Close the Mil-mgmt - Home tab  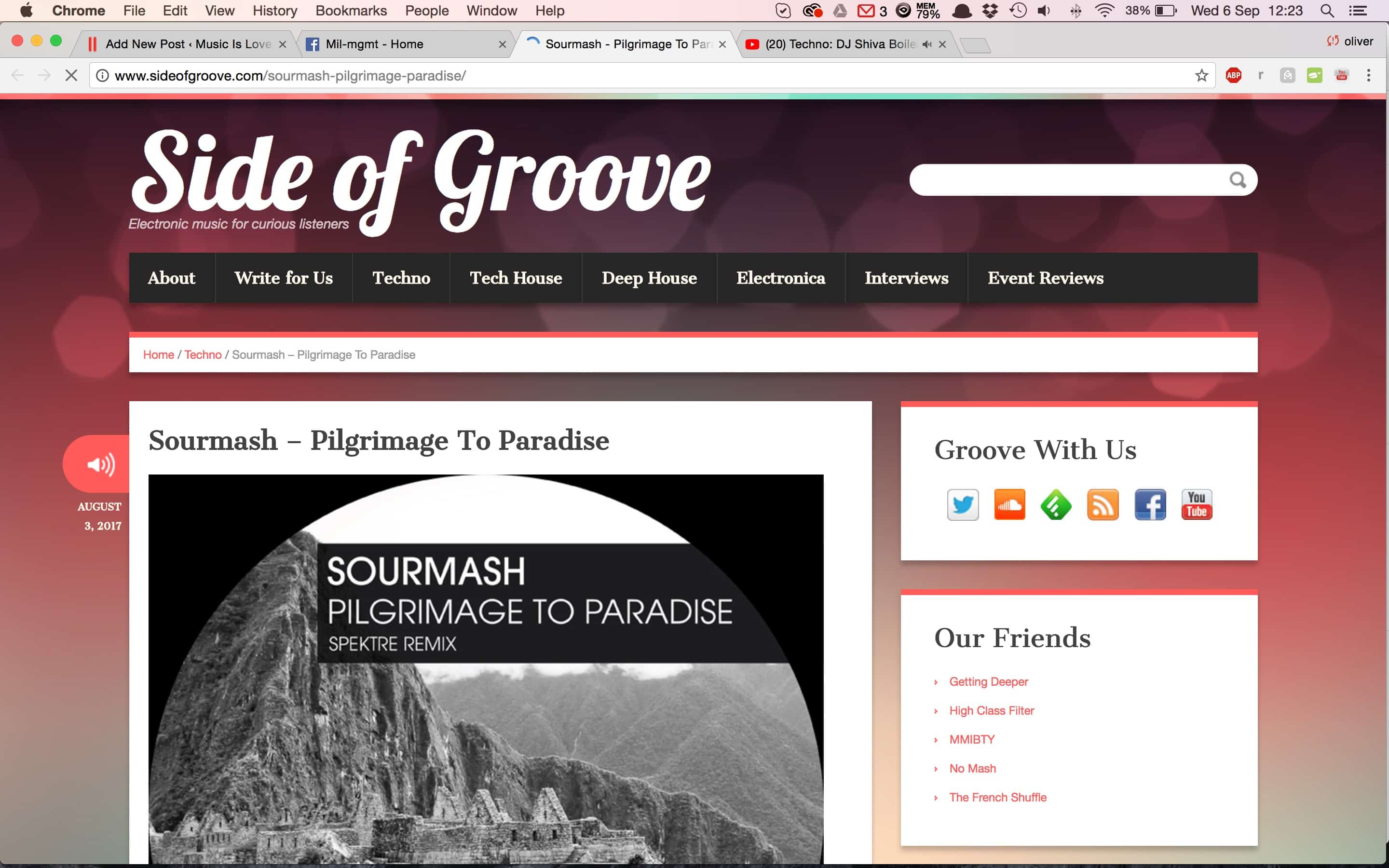(502, 44)
